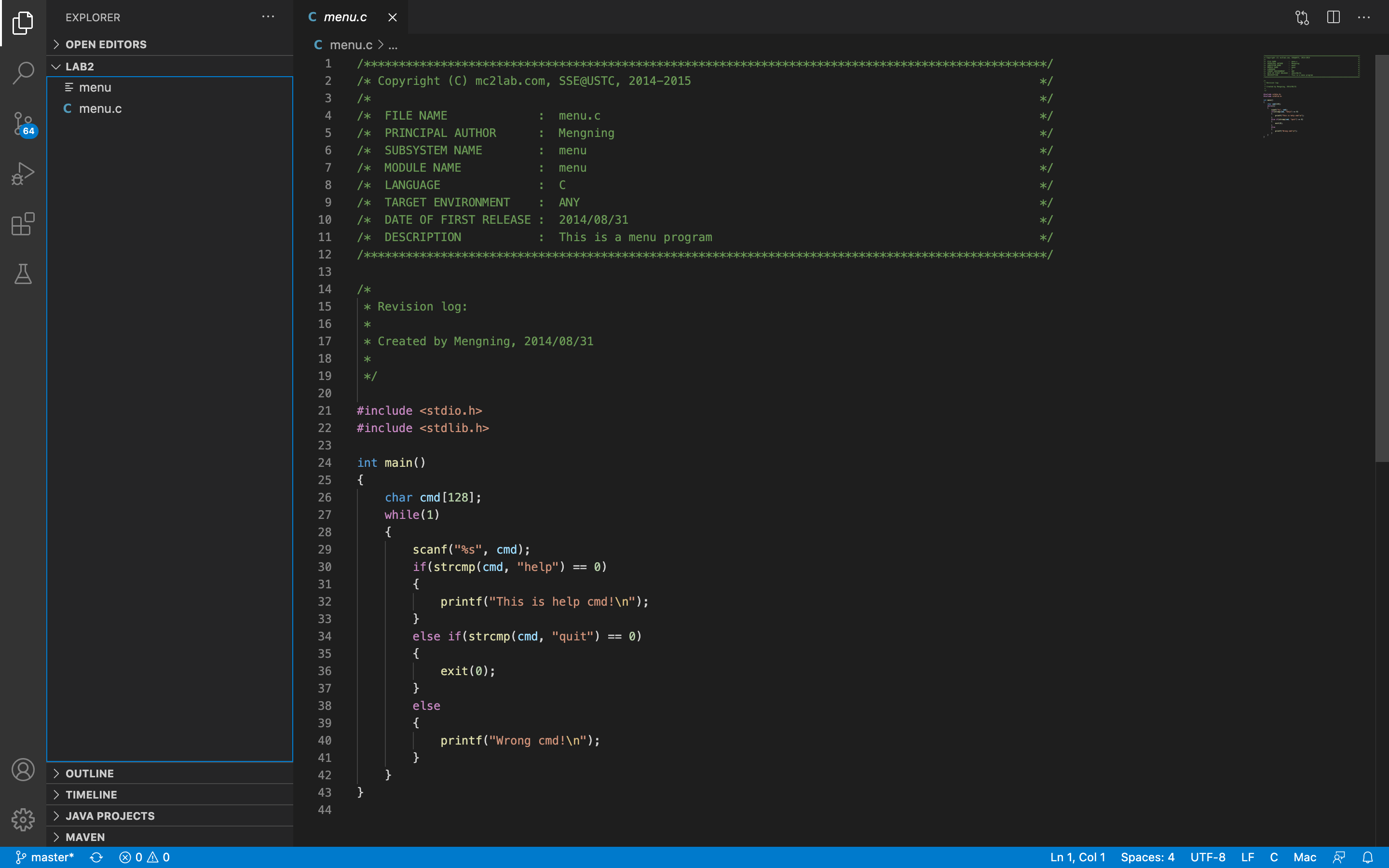1389x868 pixels.
Task: Collapse the LAB2 folder section
Action: 79,67
